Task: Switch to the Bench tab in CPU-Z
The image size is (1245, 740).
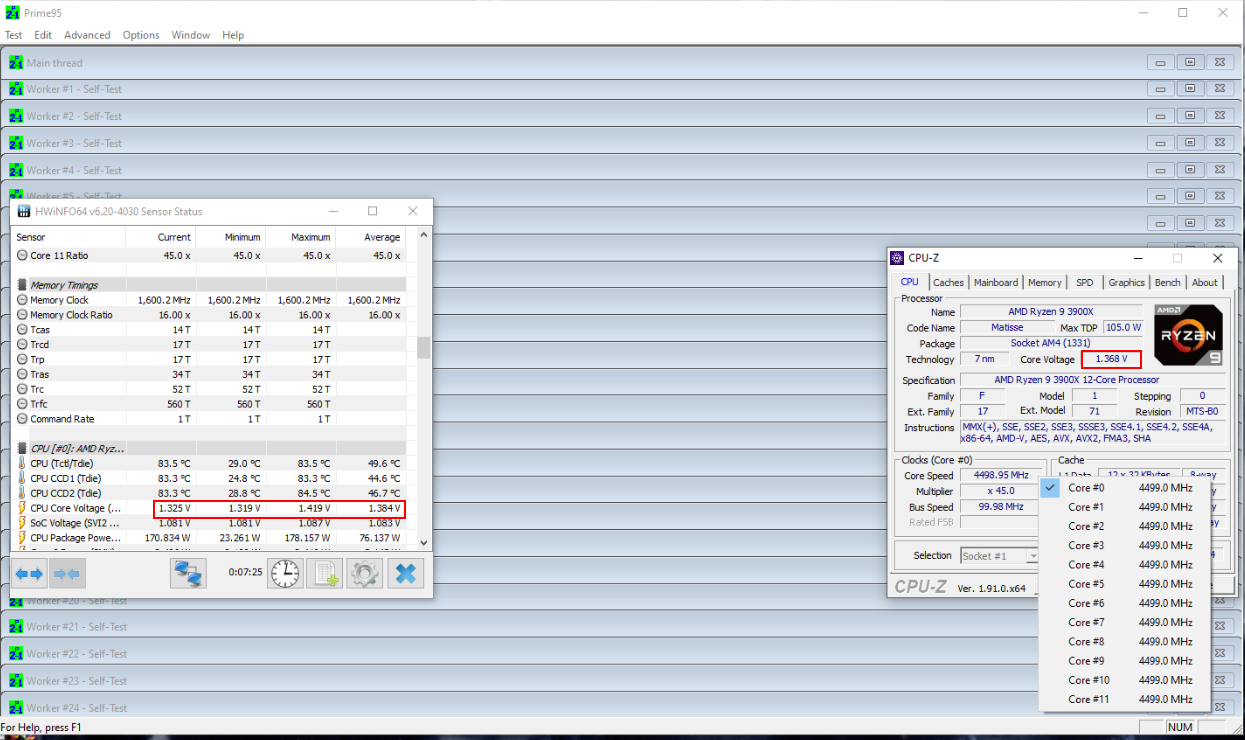Action: click(x=1167, y=283)
